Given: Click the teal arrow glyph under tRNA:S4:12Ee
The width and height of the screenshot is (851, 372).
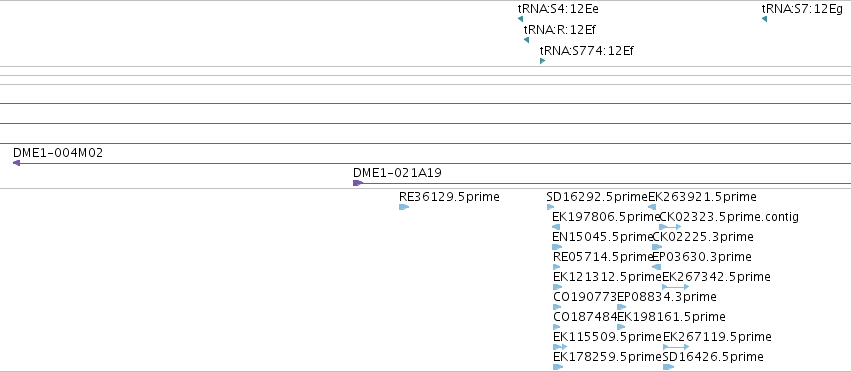Looking at the screenshot, I should (x=520, y=19).
